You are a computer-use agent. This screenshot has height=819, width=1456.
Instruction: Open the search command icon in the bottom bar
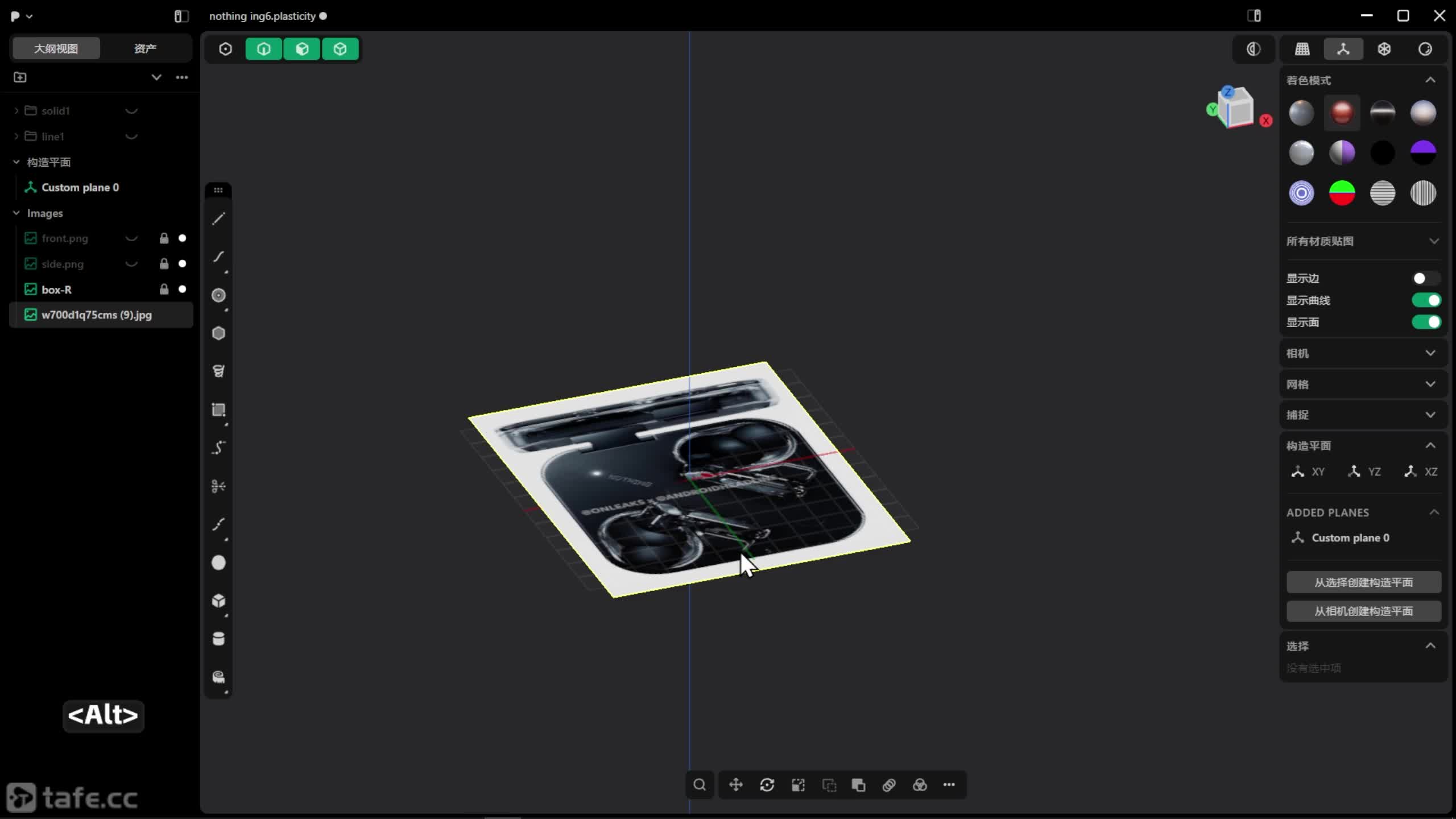click(700, 785)
